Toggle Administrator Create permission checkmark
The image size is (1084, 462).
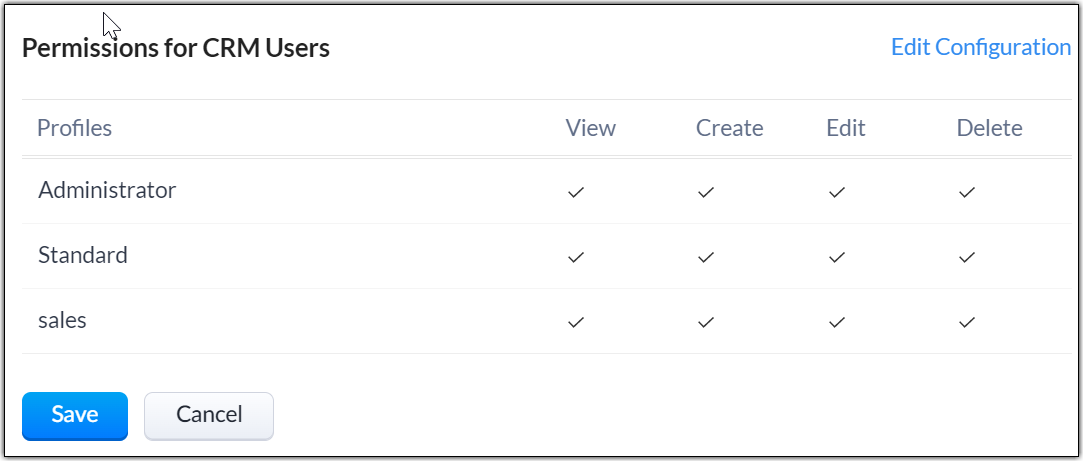pos(706,192)
